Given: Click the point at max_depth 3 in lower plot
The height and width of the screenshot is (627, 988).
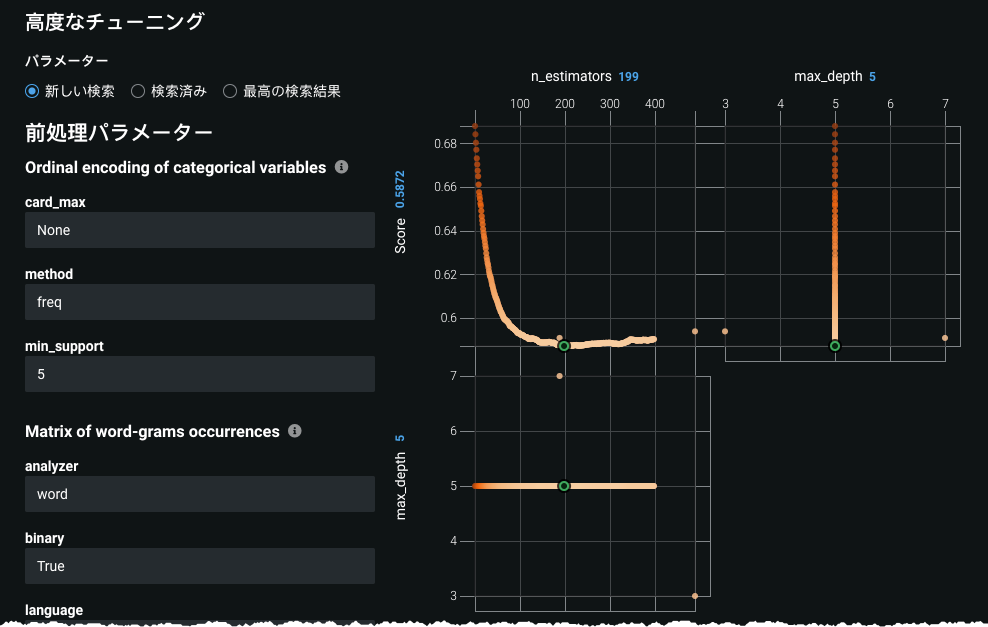Looking at the screenshot, I should coord(695,596).
